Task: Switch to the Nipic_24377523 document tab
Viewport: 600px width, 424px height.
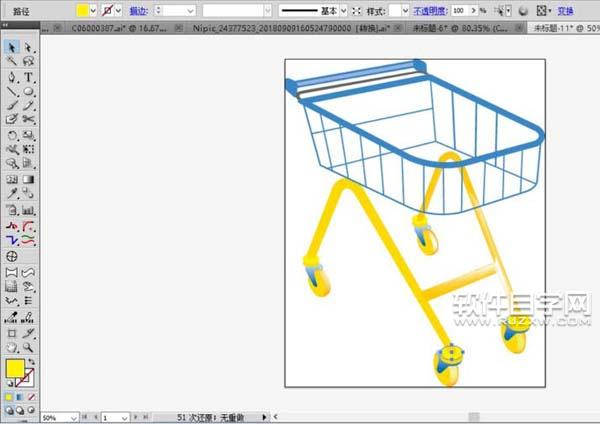Action: click(291, 28)
